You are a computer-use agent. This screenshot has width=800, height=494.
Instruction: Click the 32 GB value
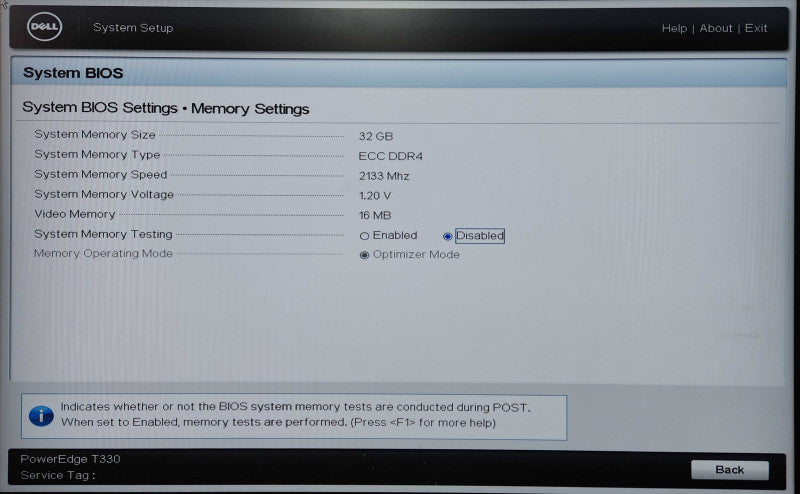click(376, 136)
